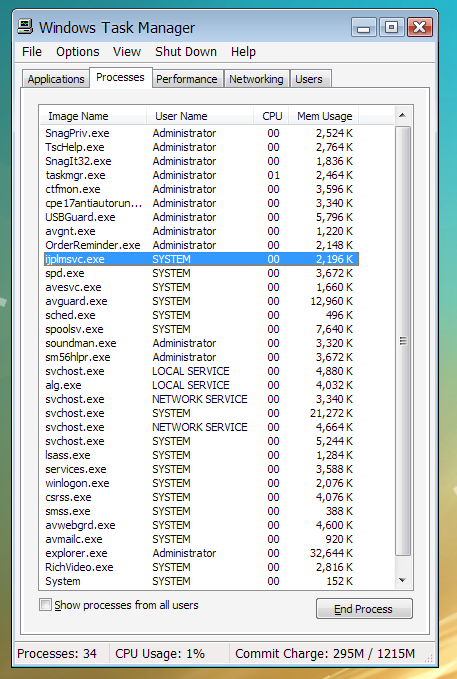Select the cpe17antiautorun process row

201,203
